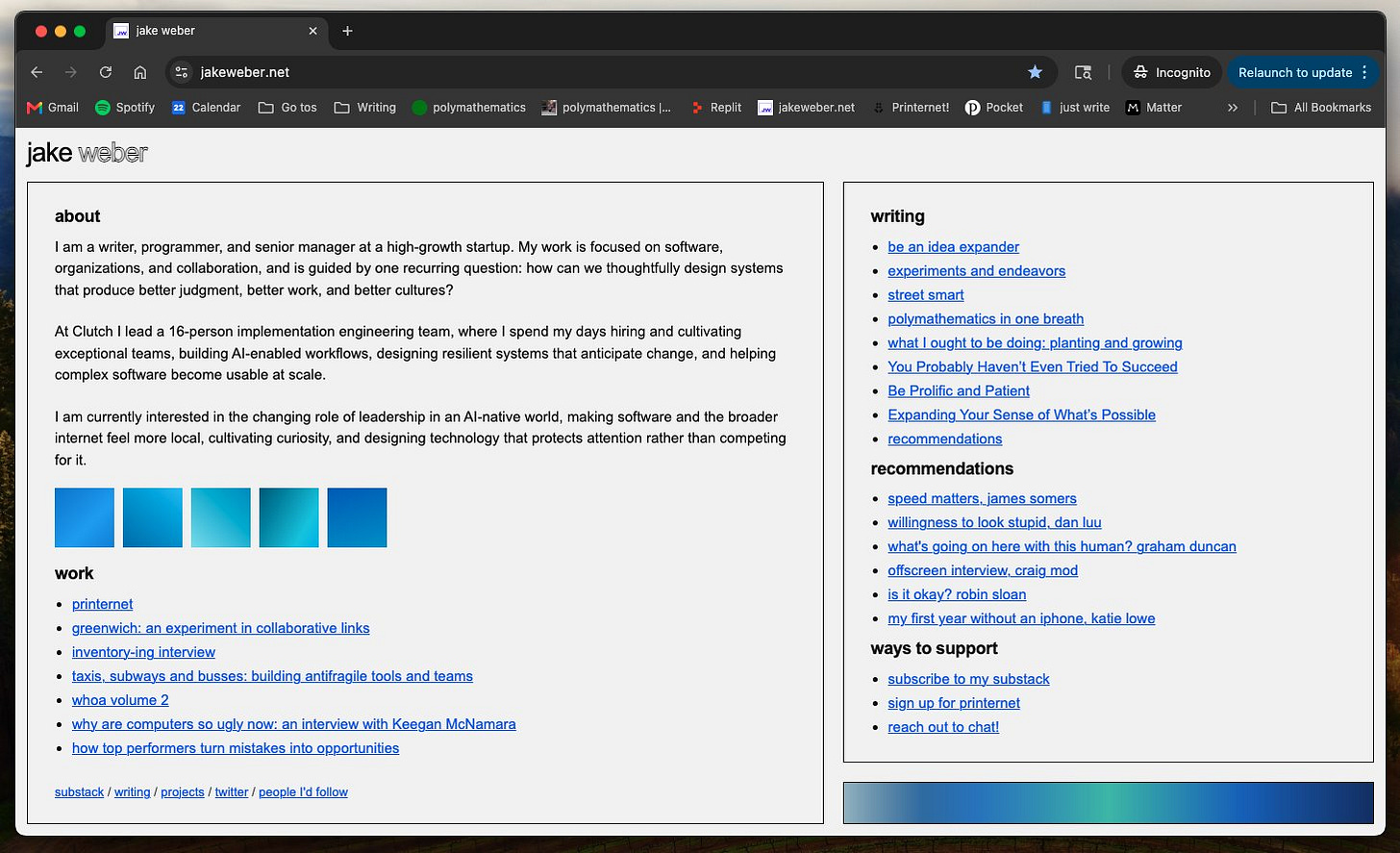Click subscribe to my substack link
The height and width of the screenshot is (853, 1400).
point(968,679)
